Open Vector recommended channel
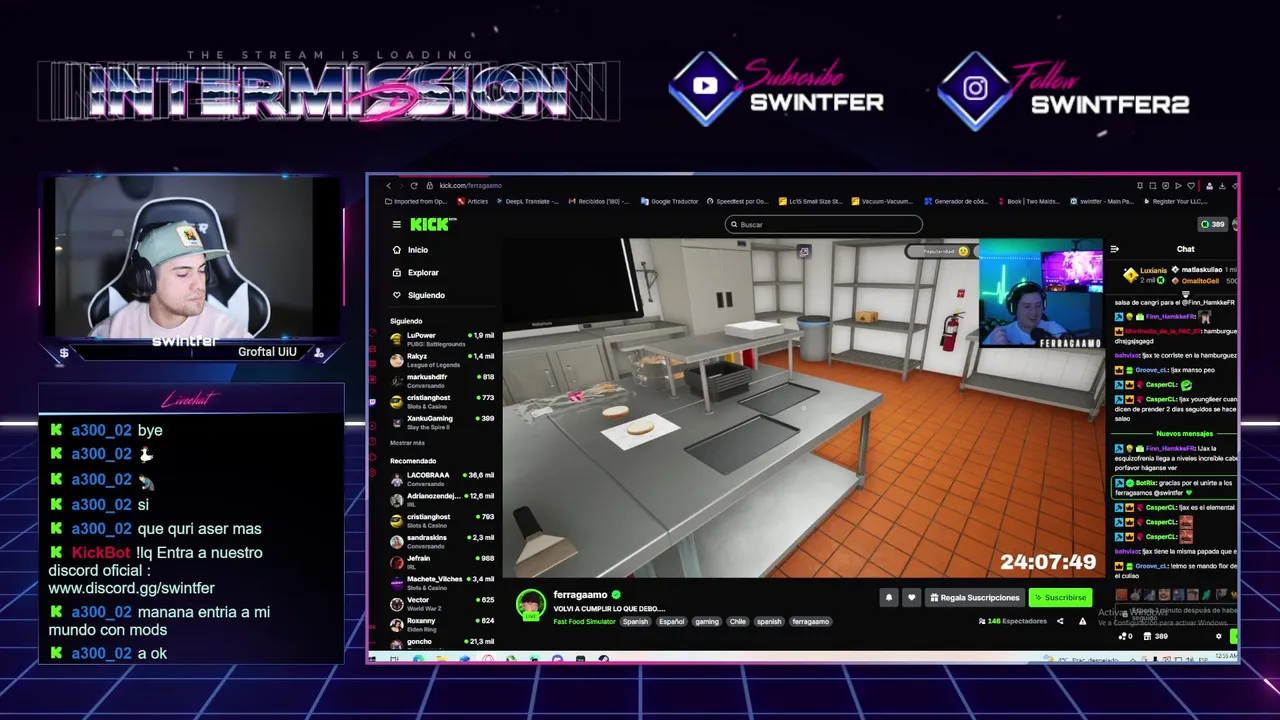 click(442, 603)
